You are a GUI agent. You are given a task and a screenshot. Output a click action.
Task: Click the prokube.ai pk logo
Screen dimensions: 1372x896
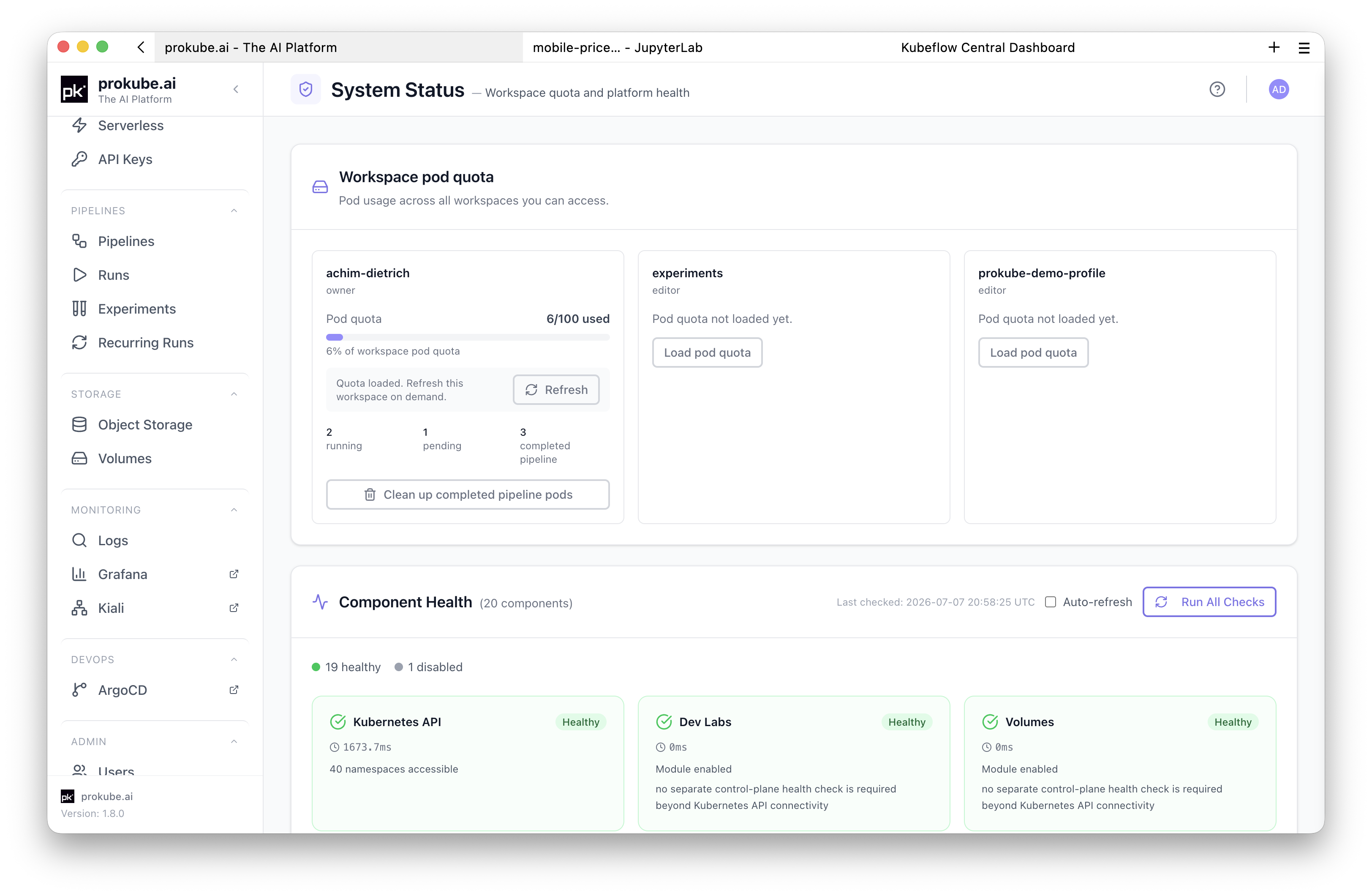click(x=74, y=90)
